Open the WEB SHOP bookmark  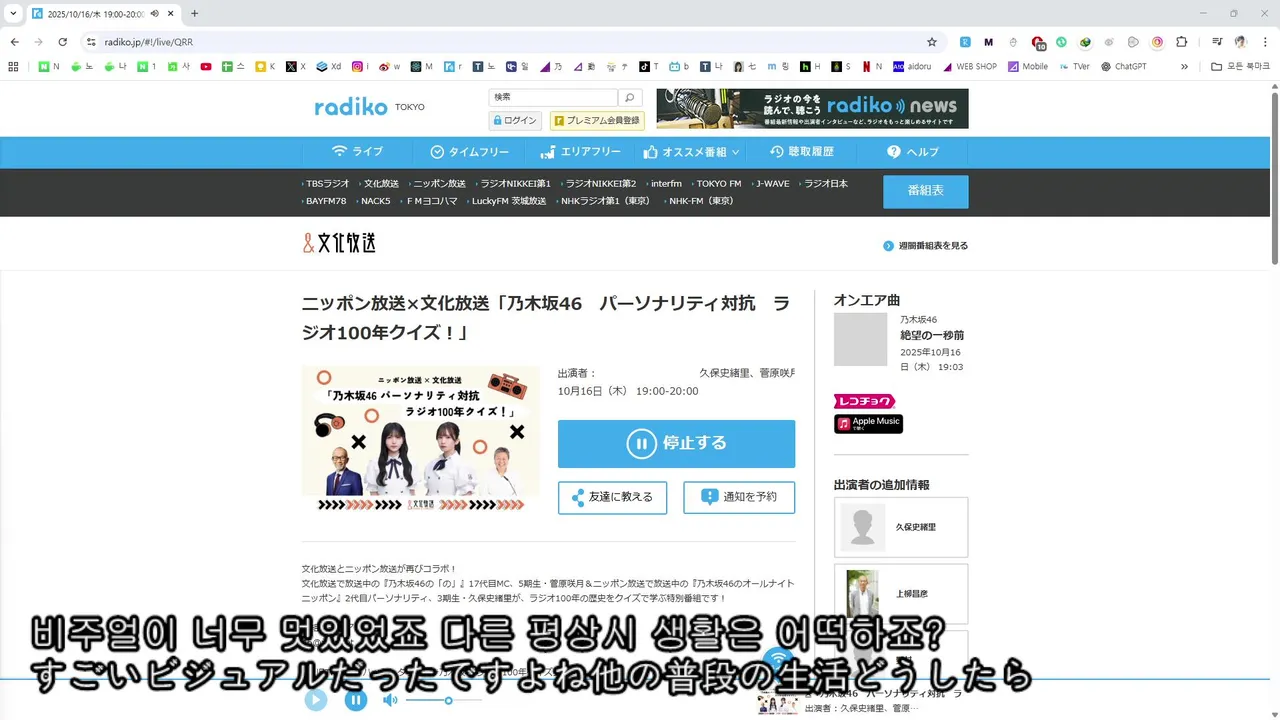click(x=969, y=67)
